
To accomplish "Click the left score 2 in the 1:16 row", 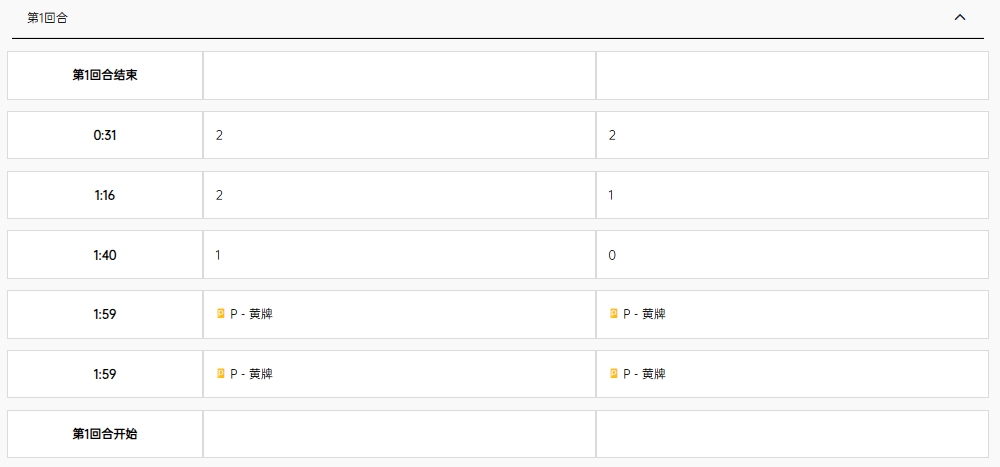I will point(219,195).
